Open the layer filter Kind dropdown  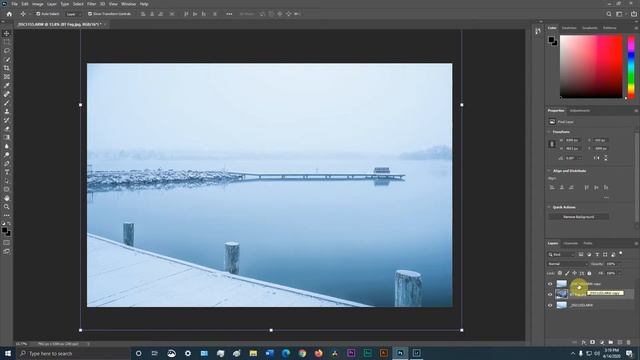561,254
